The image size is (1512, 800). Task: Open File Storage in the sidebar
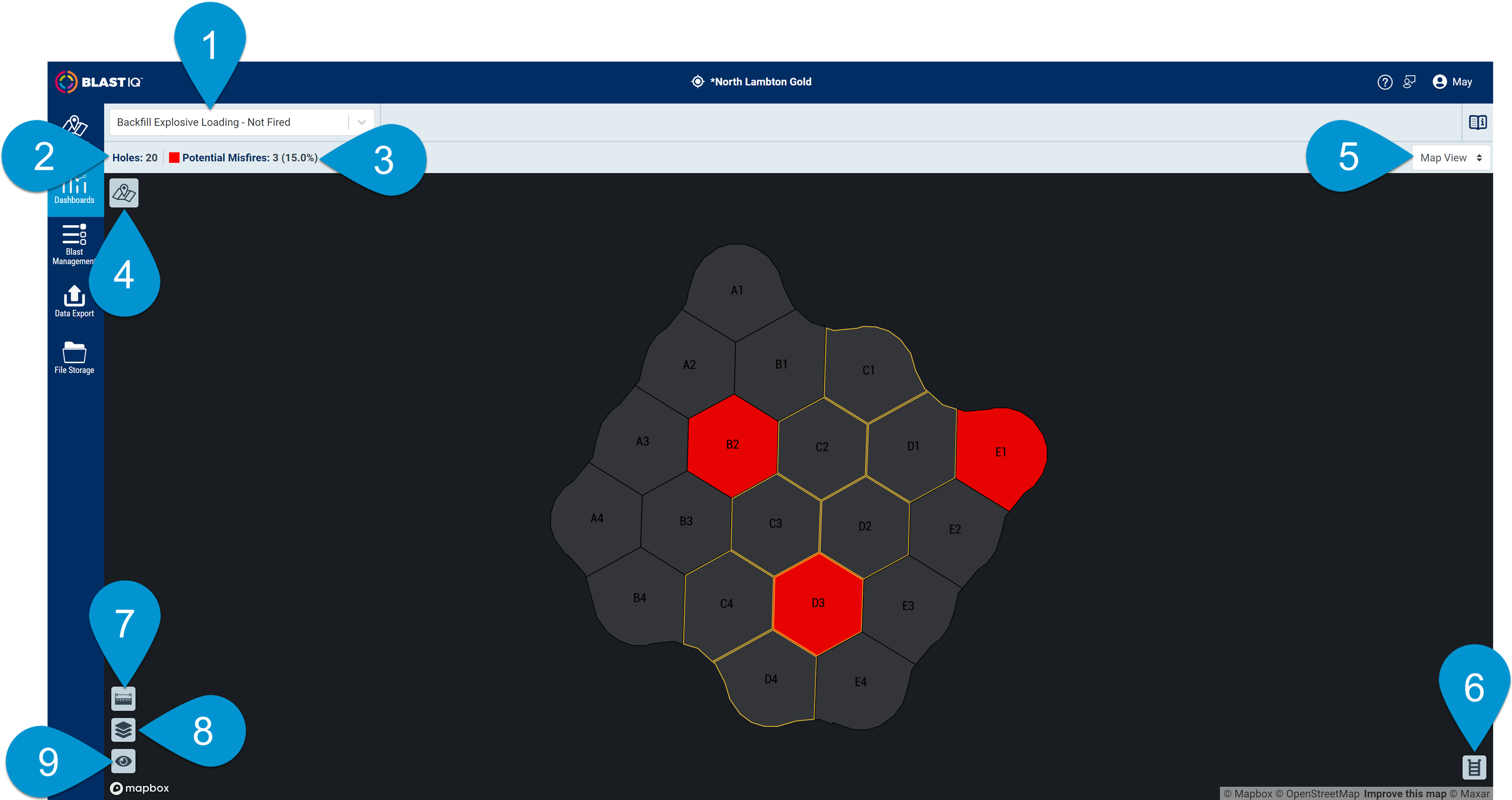click(74, 358)
